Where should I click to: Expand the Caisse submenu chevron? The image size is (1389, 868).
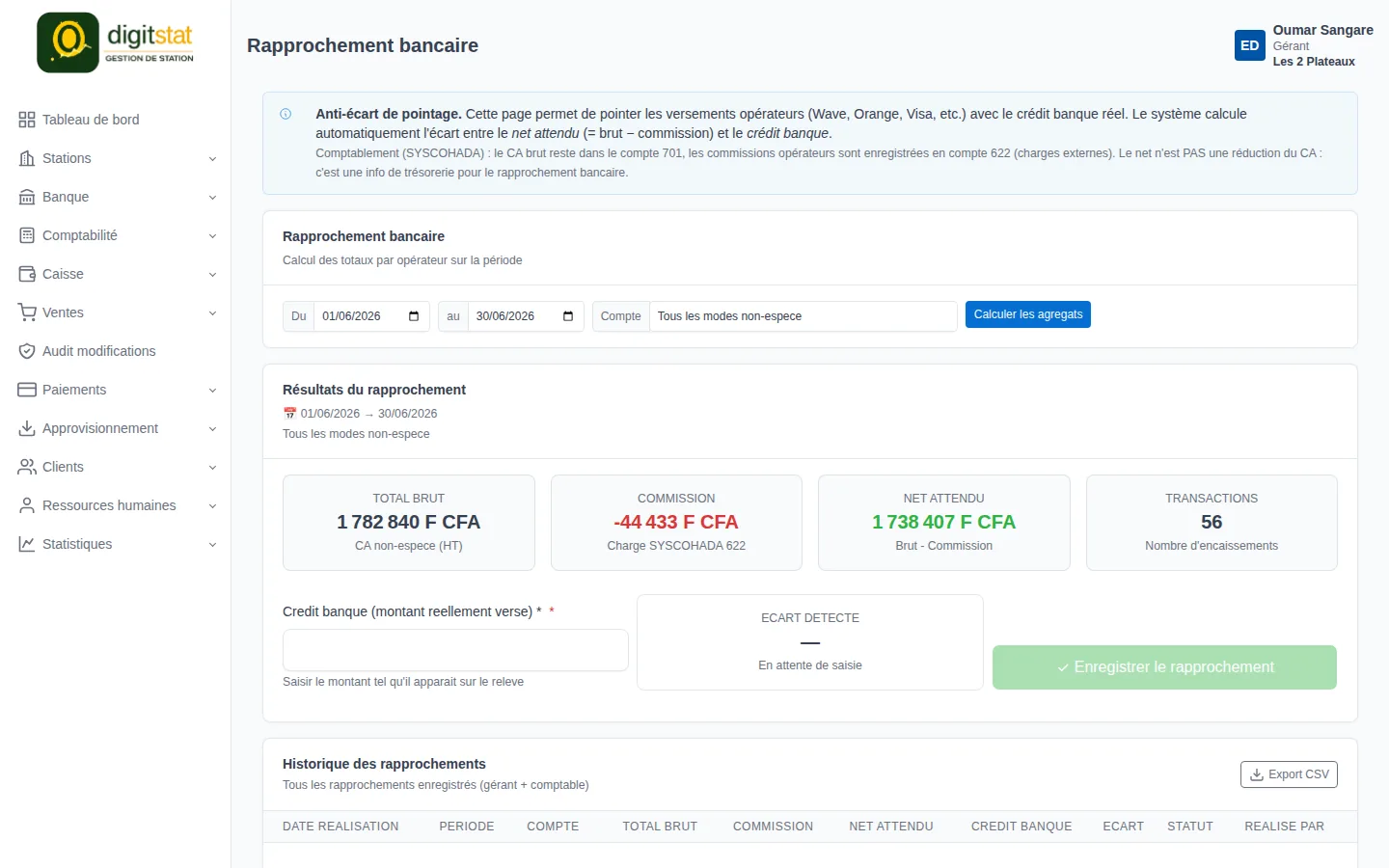pyautogui.click(x=212, y=275)
